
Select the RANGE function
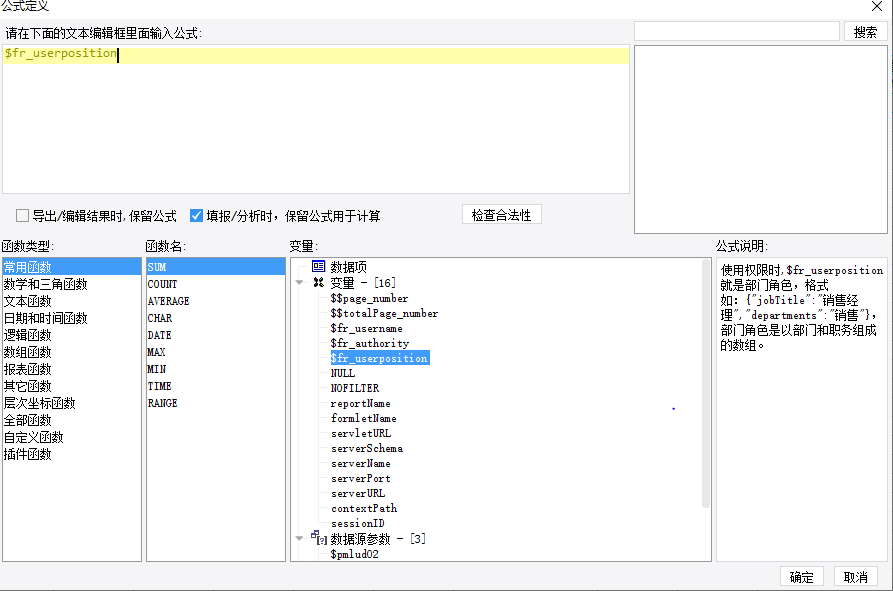[216, 403]
